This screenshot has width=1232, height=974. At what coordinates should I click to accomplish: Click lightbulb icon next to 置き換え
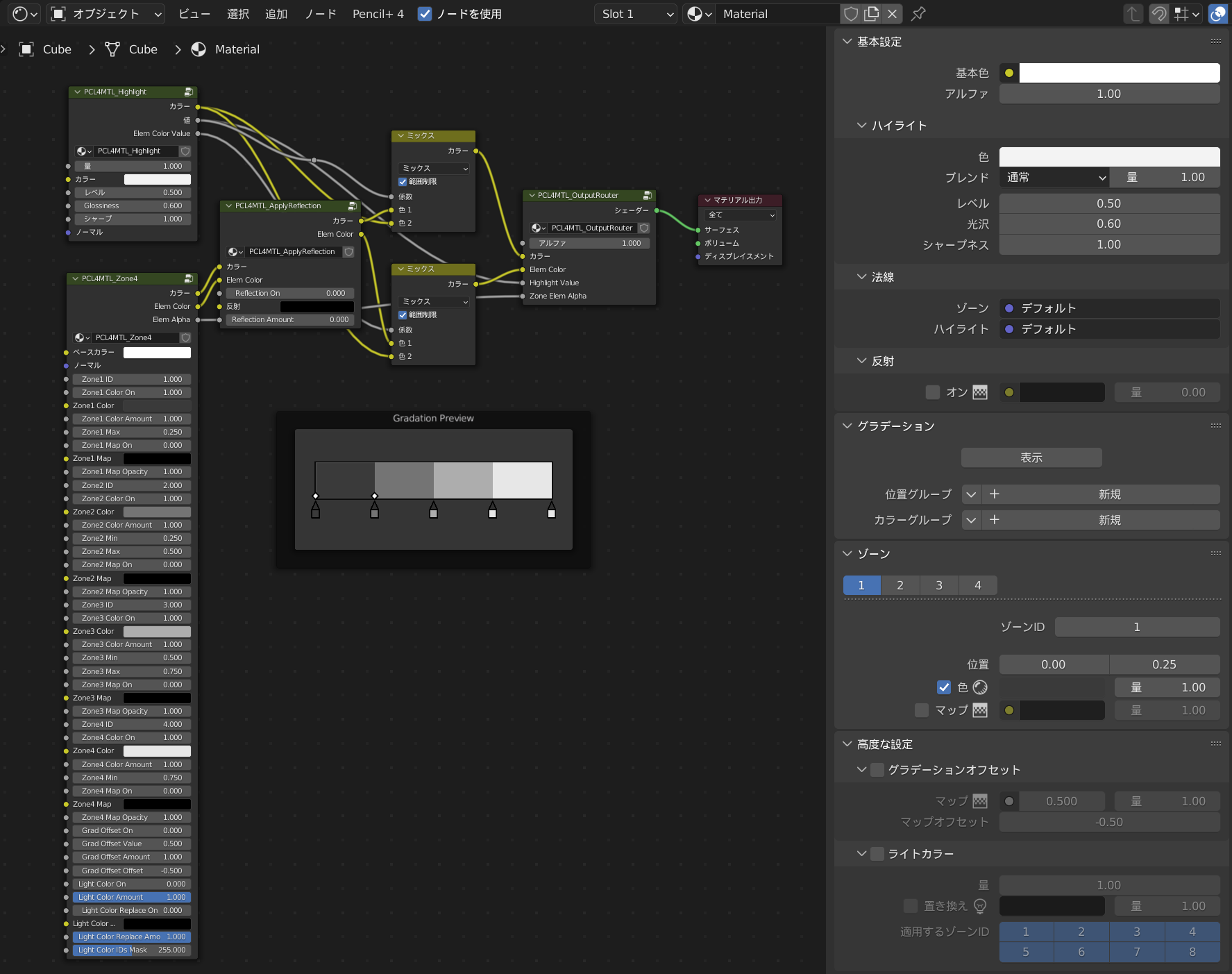(980, 906)
